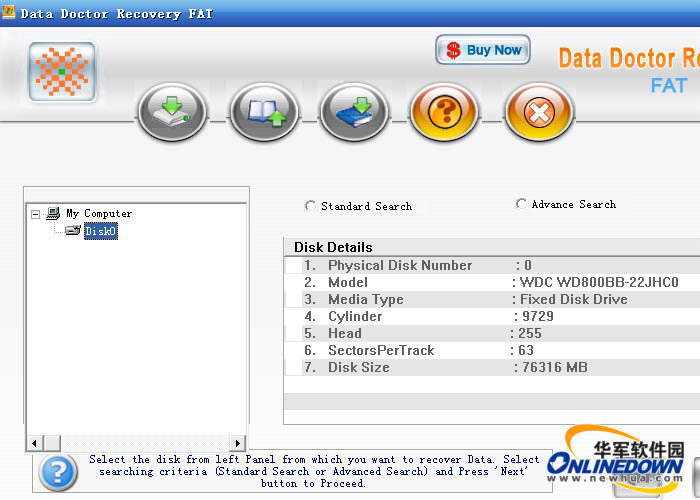Select the Standard Search radio button

coord(310,206)
